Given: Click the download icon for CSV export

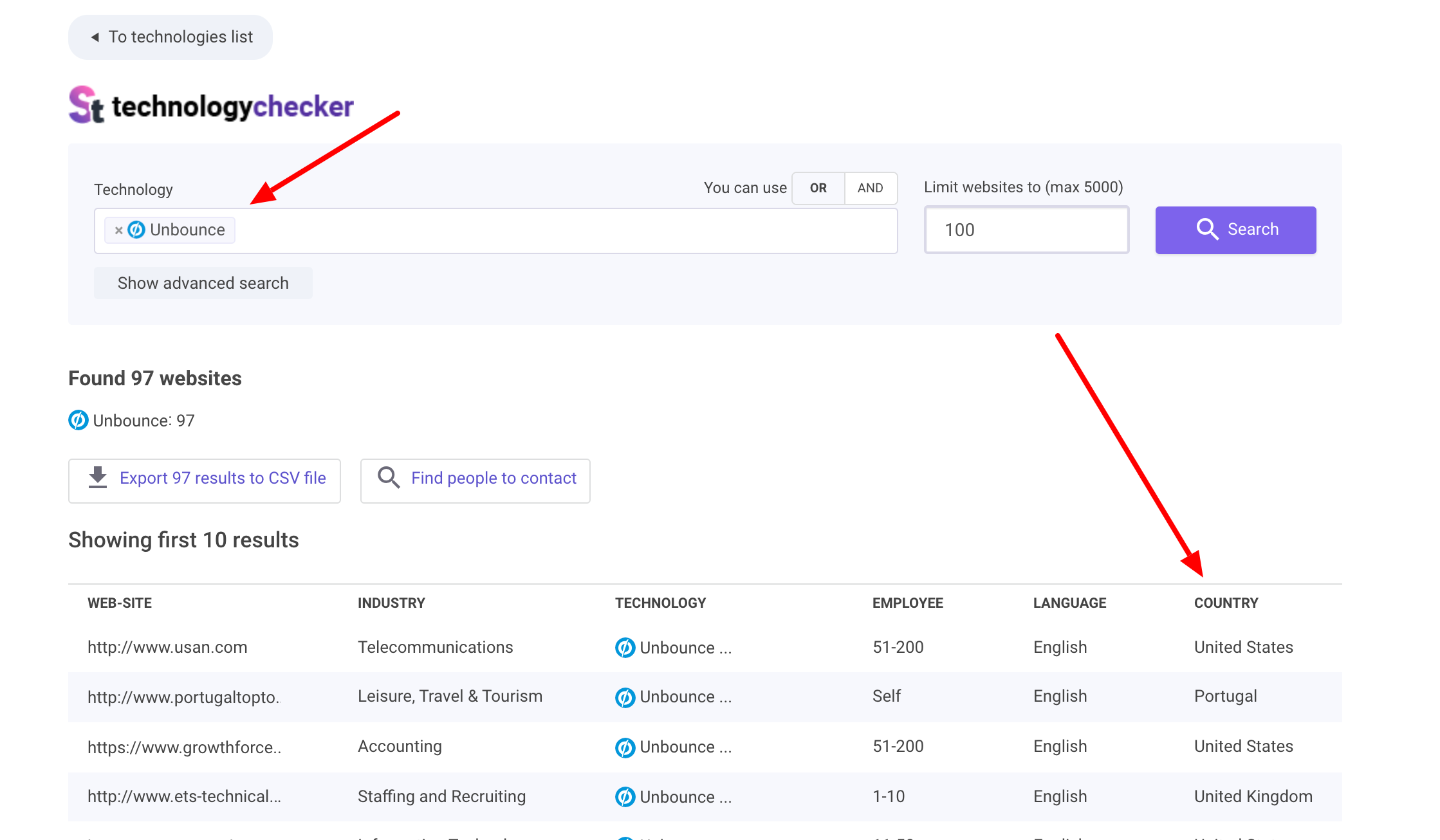Looking at the screenshot, I should tap(97, 477).
